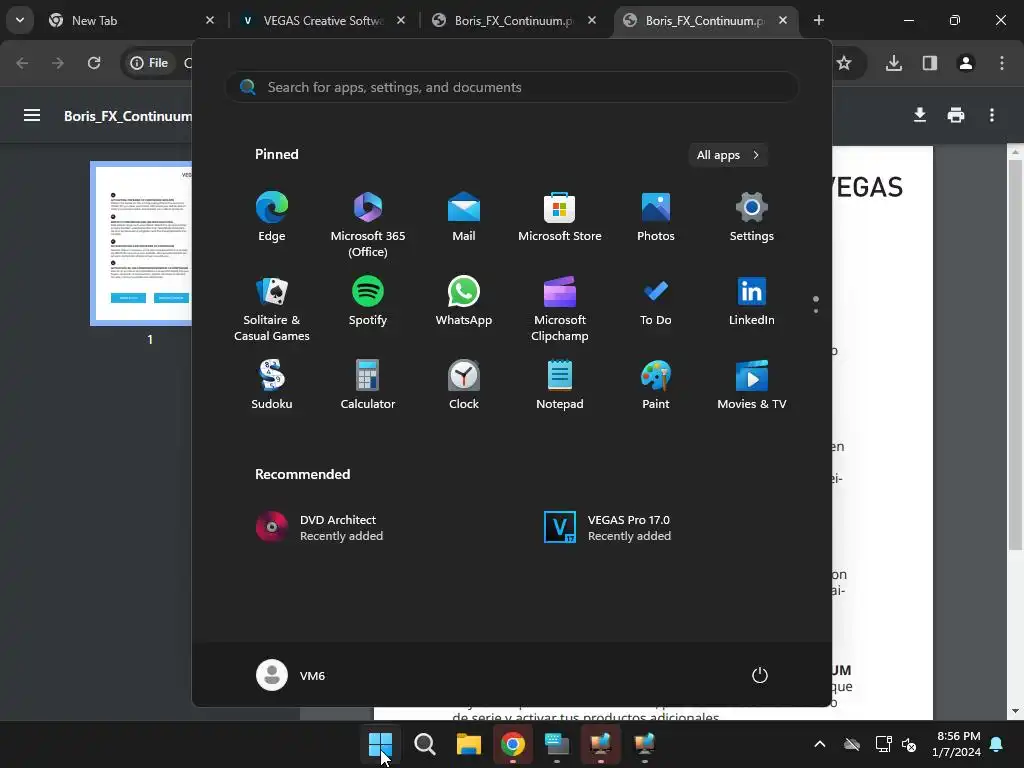Launch LinkedIn pinned app
The image size is (1024, 768).
point(752,302)
